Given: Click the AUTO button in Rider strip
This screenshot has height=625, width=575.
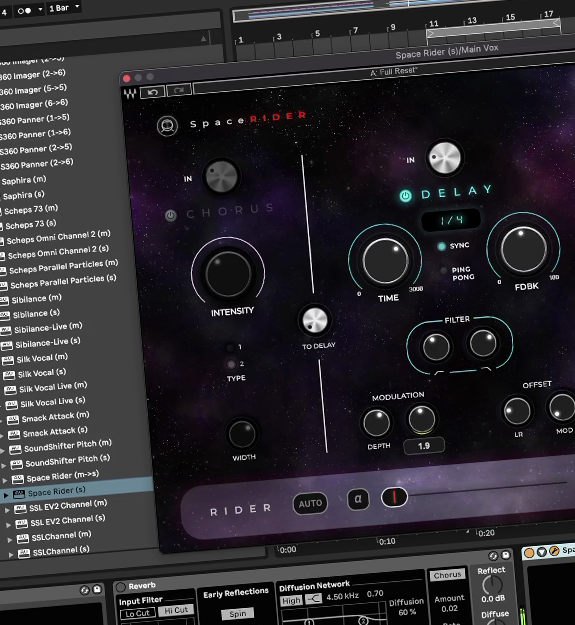Looking at the screenshot, I should [310, 504].
